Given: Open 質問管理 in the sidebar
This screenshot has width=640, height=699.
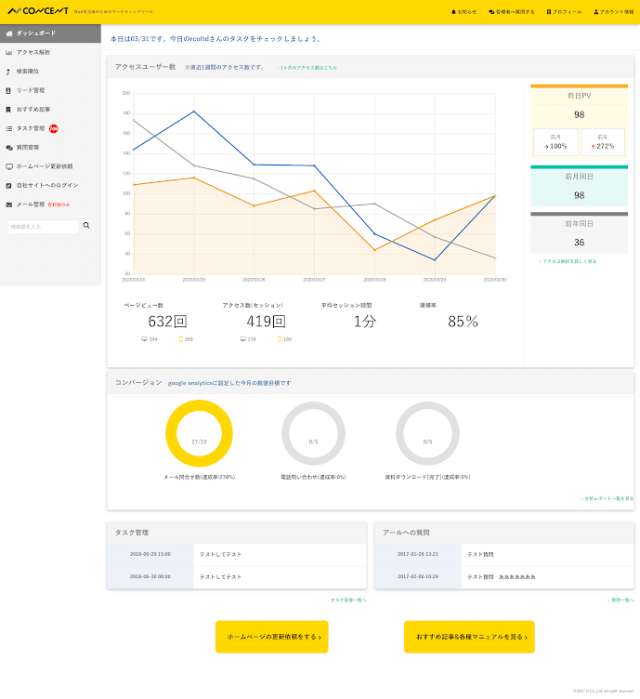Looking at the screenshot, I should [x=50, y=148].
